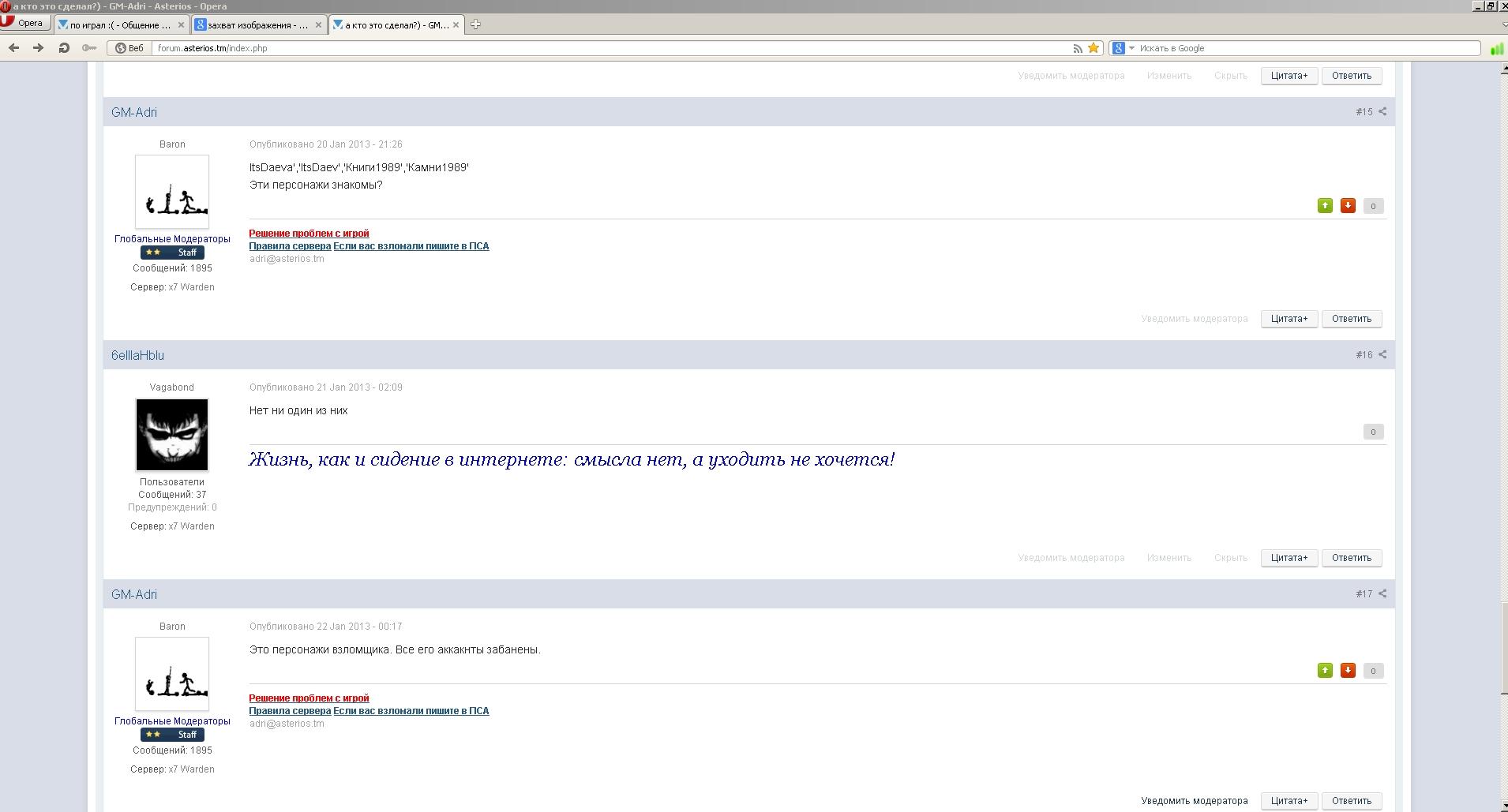The width and height of the screenshot is (1508, 812).
Task: Click GM-Adri's avatar in post #15
Action: 172,192
